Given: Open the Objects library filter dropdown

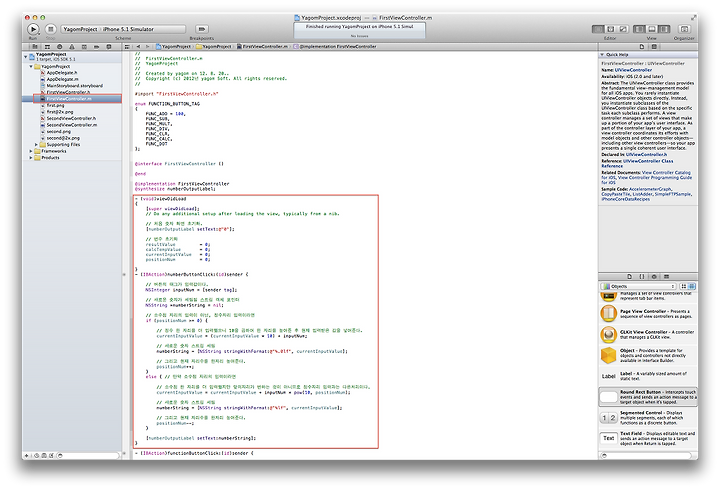Looking at the screenshot, I should [639, 286].
